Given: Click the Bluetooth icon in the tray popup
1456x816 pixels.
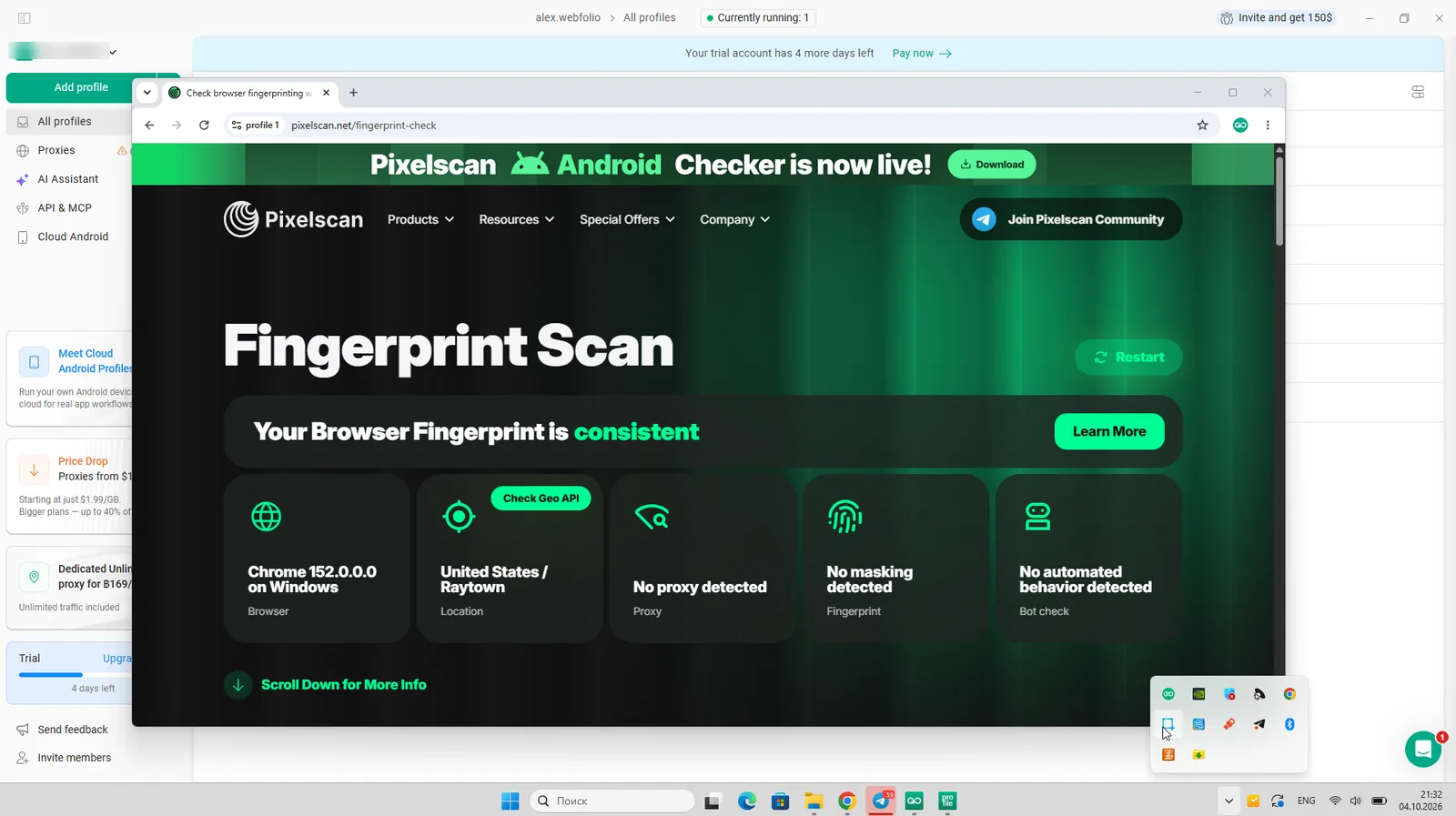Looking at the screenshot, I should click(x=1289, y=725).
